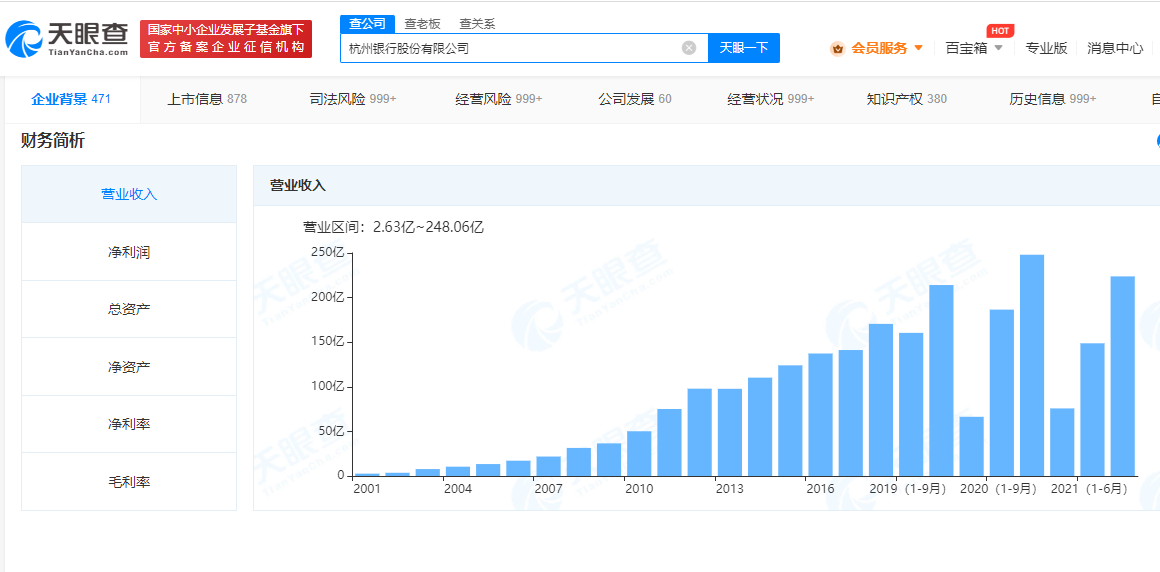Click the 2001 x-axis label

click(367, 489)
